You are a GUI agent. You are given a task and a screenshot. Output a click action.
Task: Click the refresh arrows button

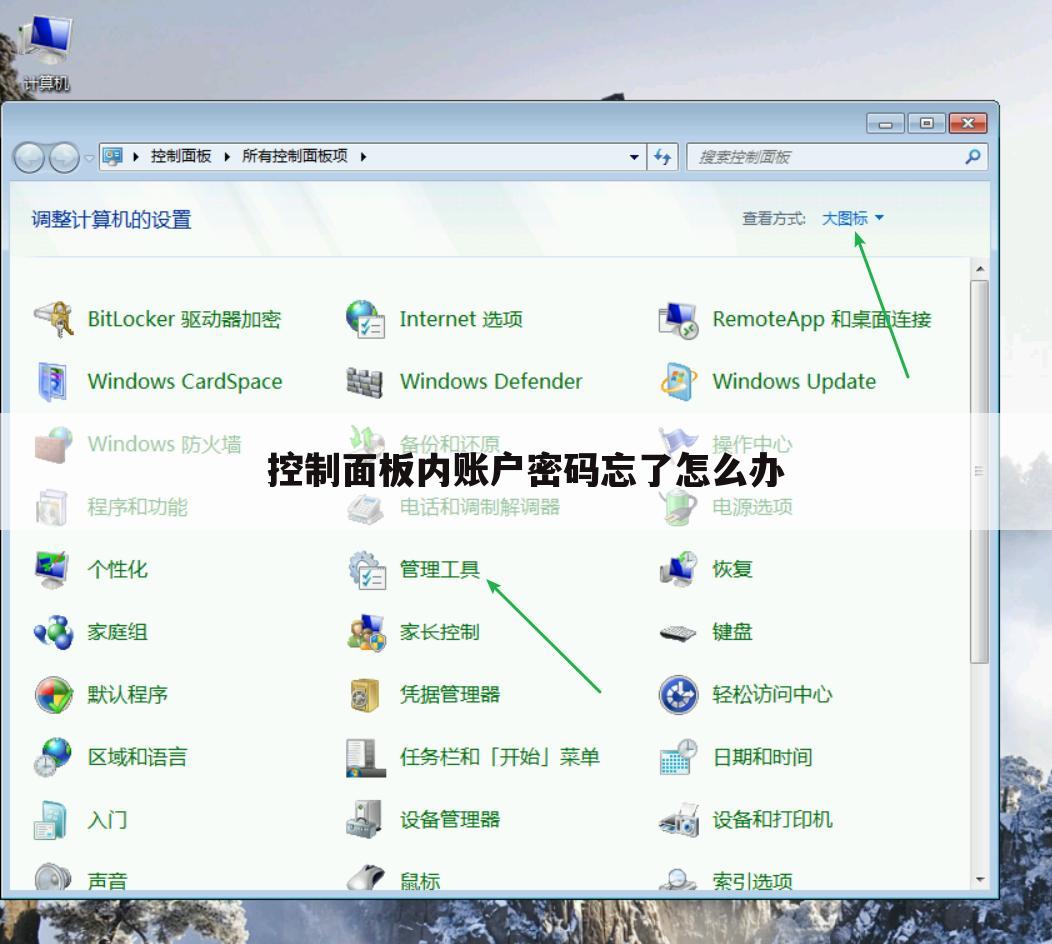click(x=662, y=157)
